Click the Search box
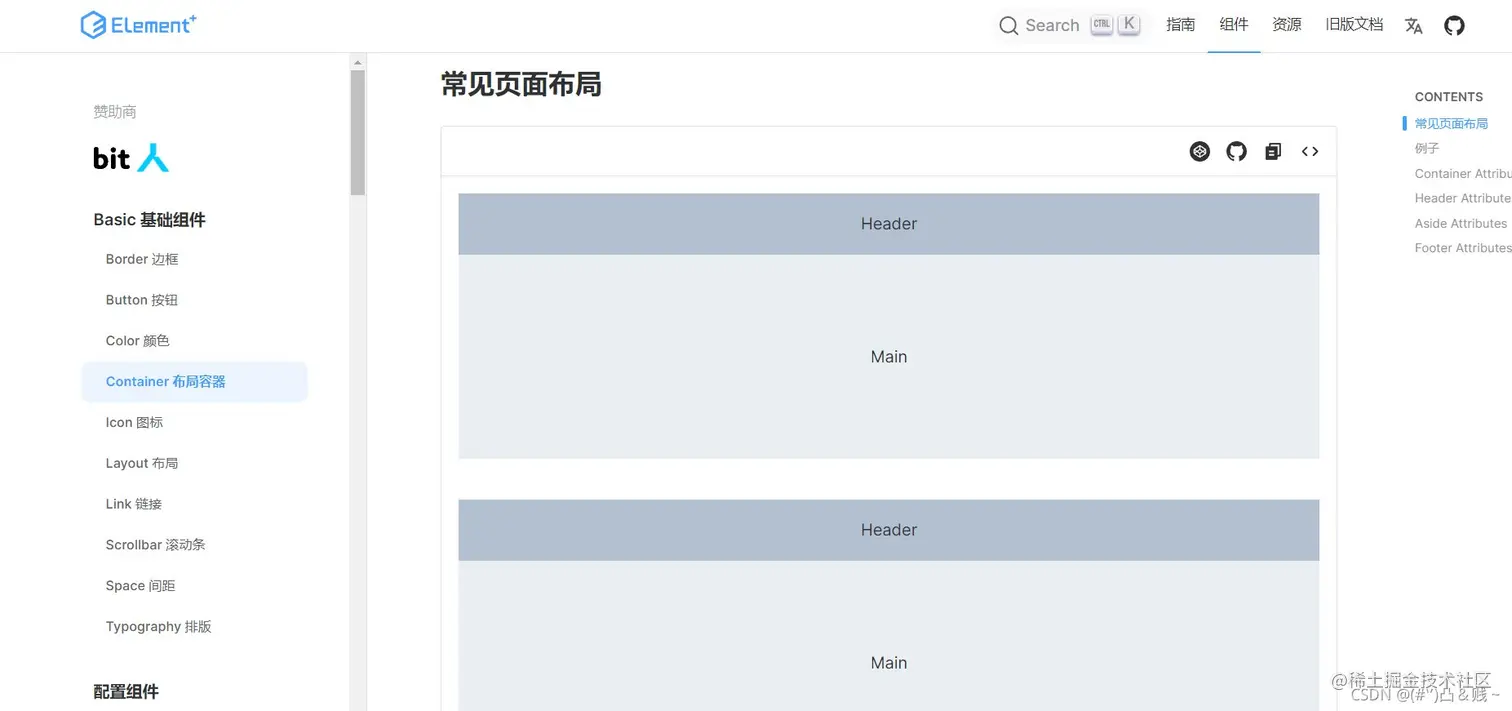The image size is (1512, 711). coord(1070,25)
